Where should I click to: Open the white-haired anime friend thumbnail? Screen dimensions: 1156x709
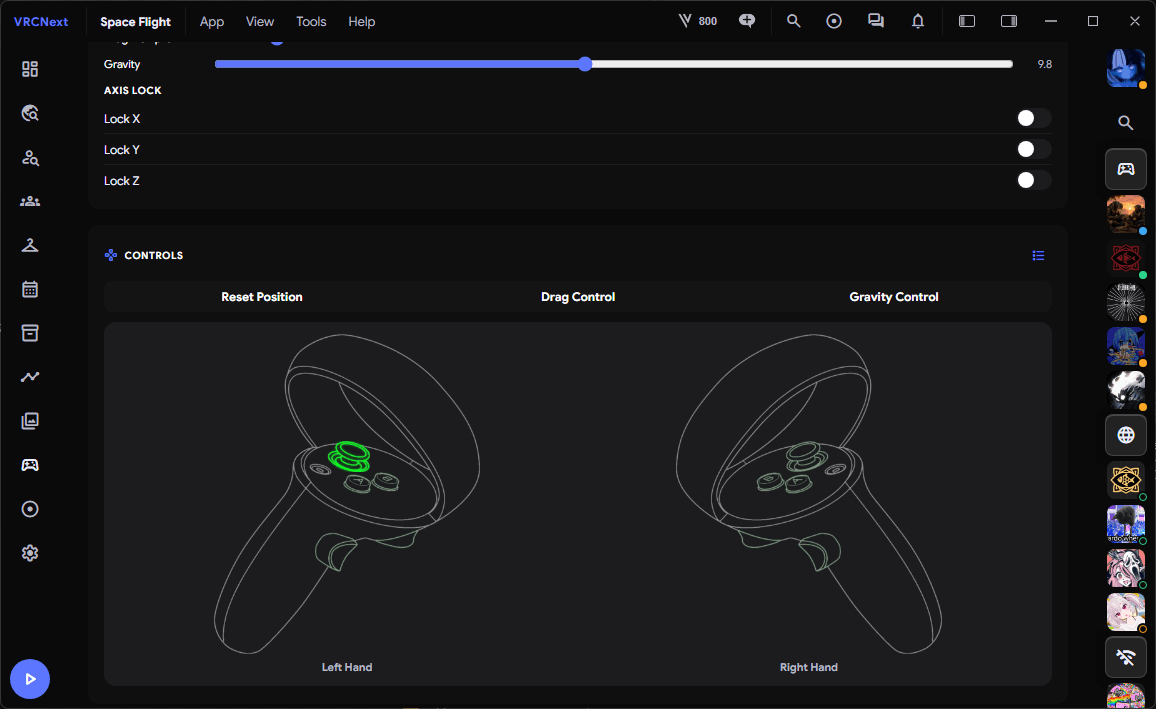1126,612
